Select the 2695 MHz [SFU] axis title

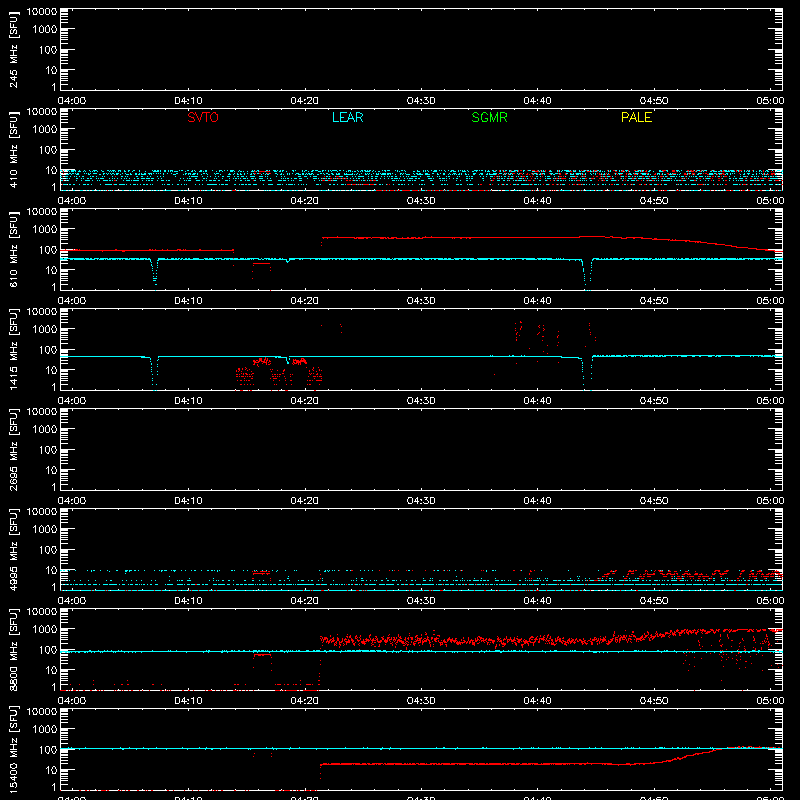[x=14, y=449]
